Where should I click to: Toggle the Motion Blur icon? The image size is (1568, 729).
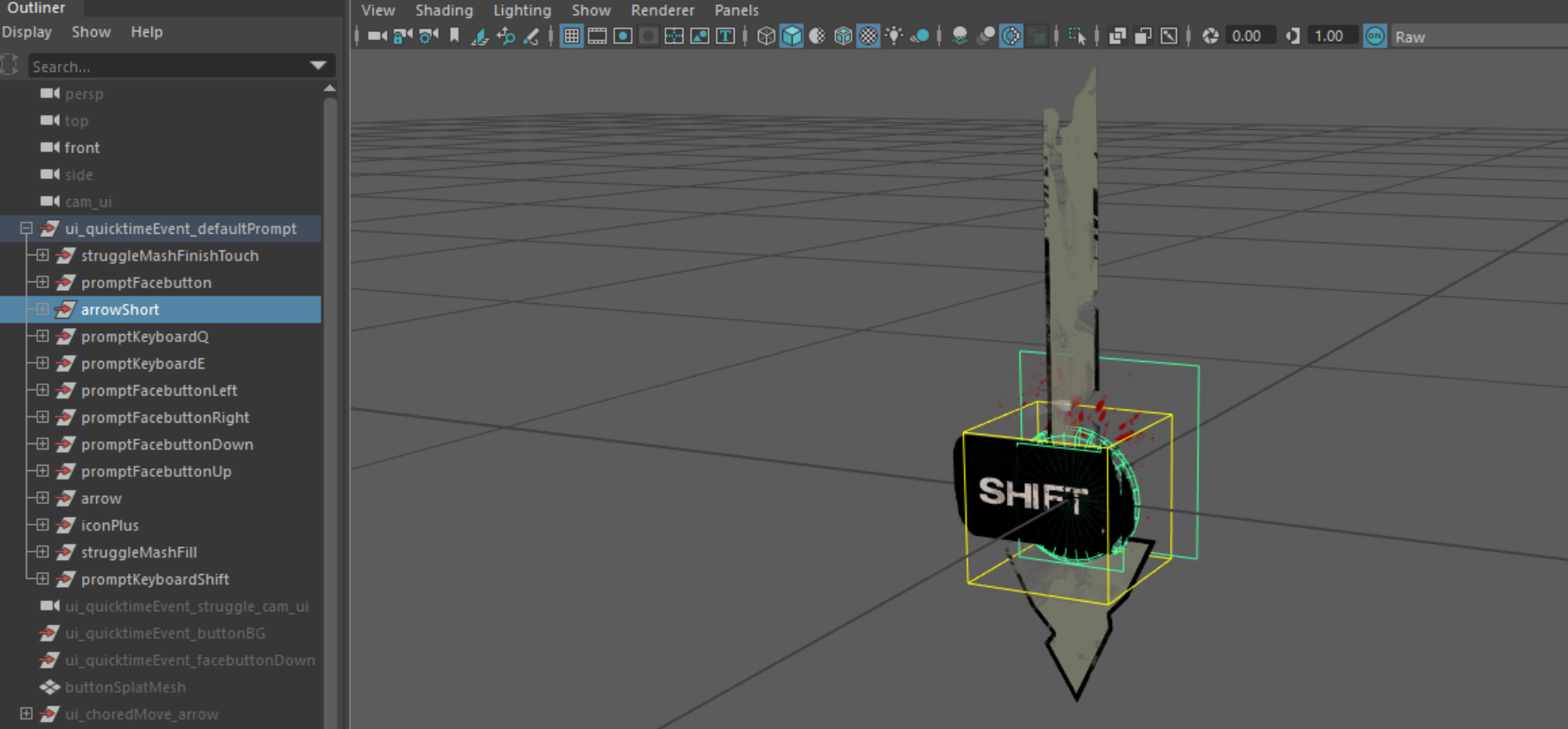pyautogui.click(x=986, y=36)
